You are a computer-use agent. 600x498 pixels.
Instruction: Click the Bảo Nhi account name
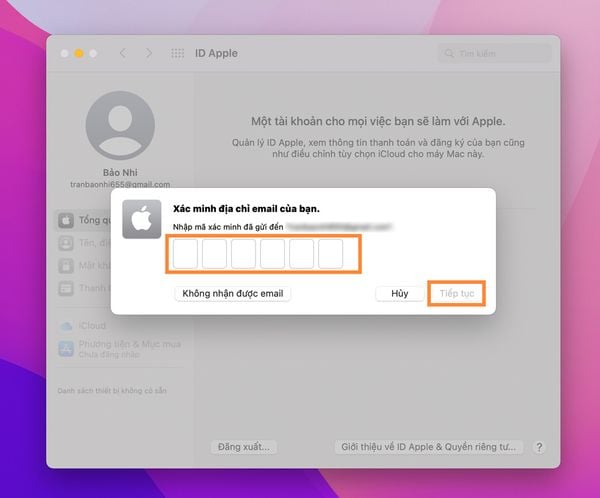pos(120,173)
